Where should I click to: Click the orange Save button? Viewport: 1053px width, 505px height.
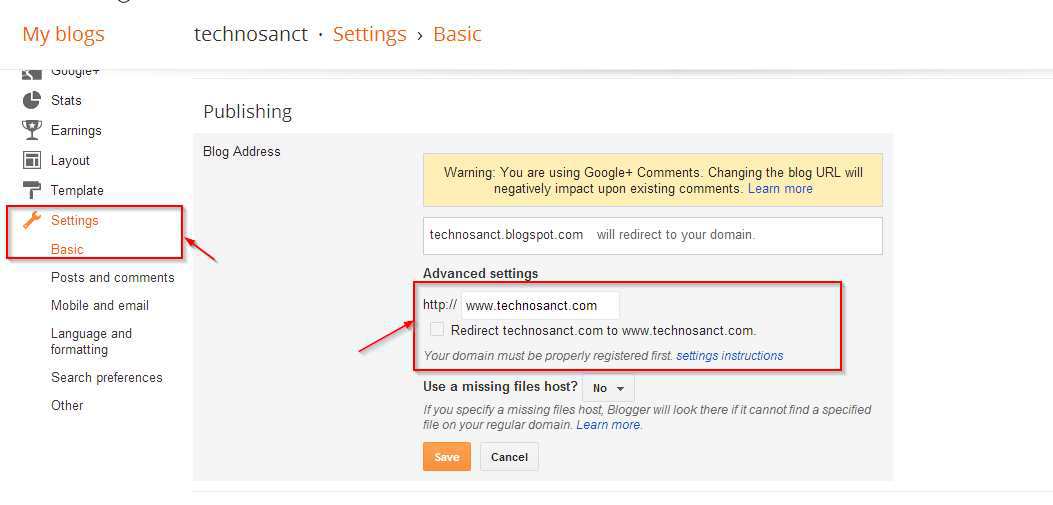[447, 457]
